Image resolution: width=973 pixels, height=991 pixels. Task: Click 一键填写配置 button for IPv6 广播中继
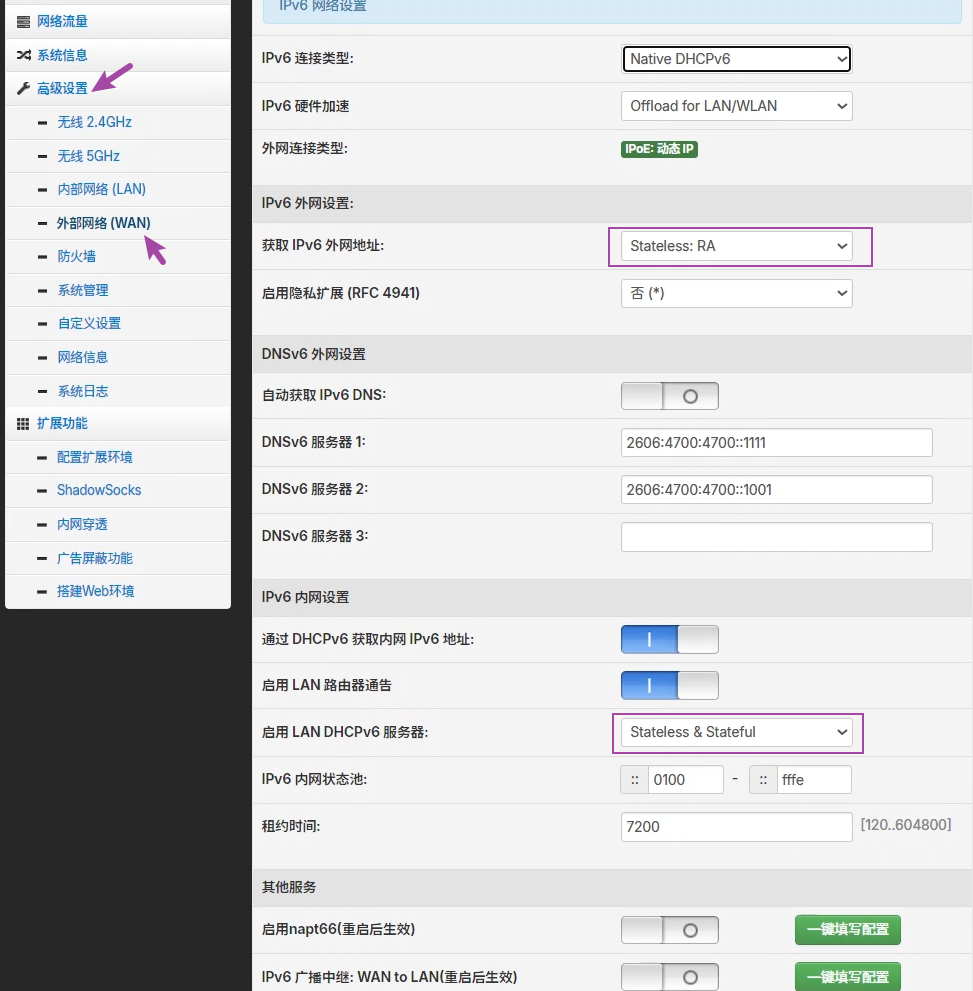click(847, 977)
